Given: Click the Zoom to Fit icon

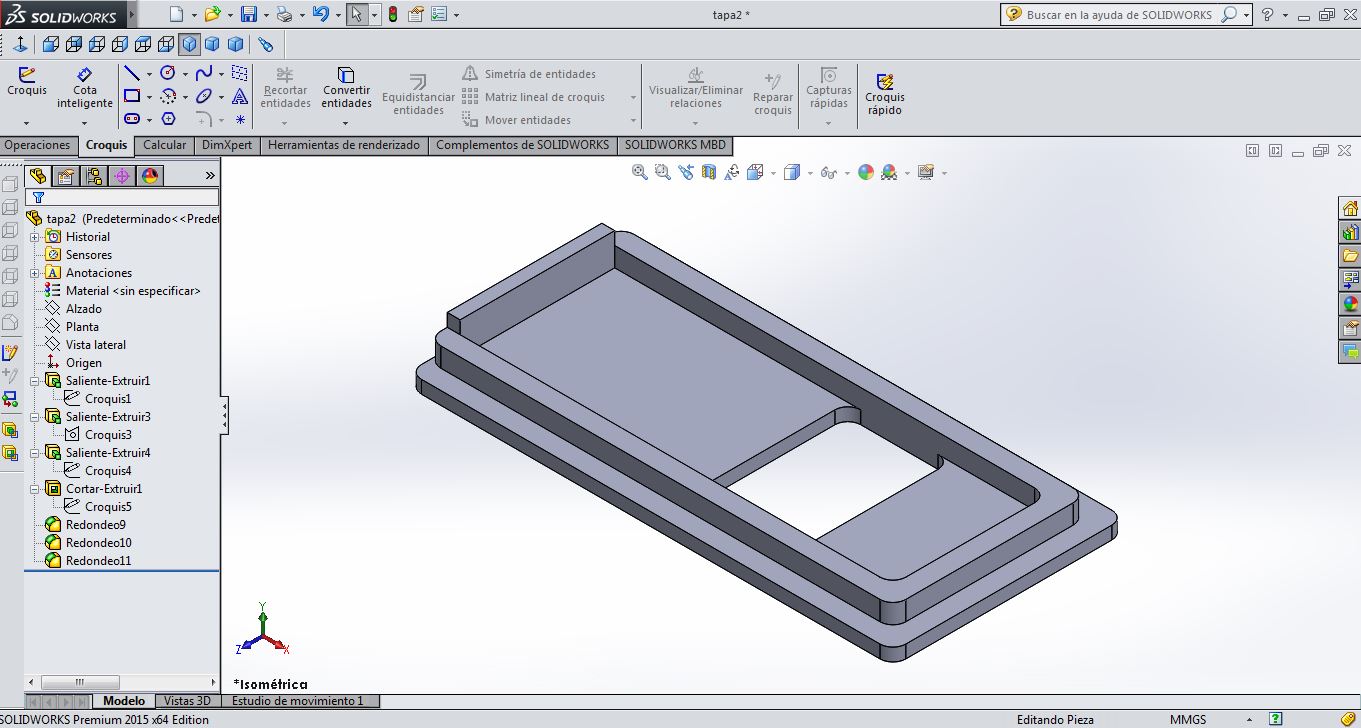Looking at the screenshot, I should point(640,172).
